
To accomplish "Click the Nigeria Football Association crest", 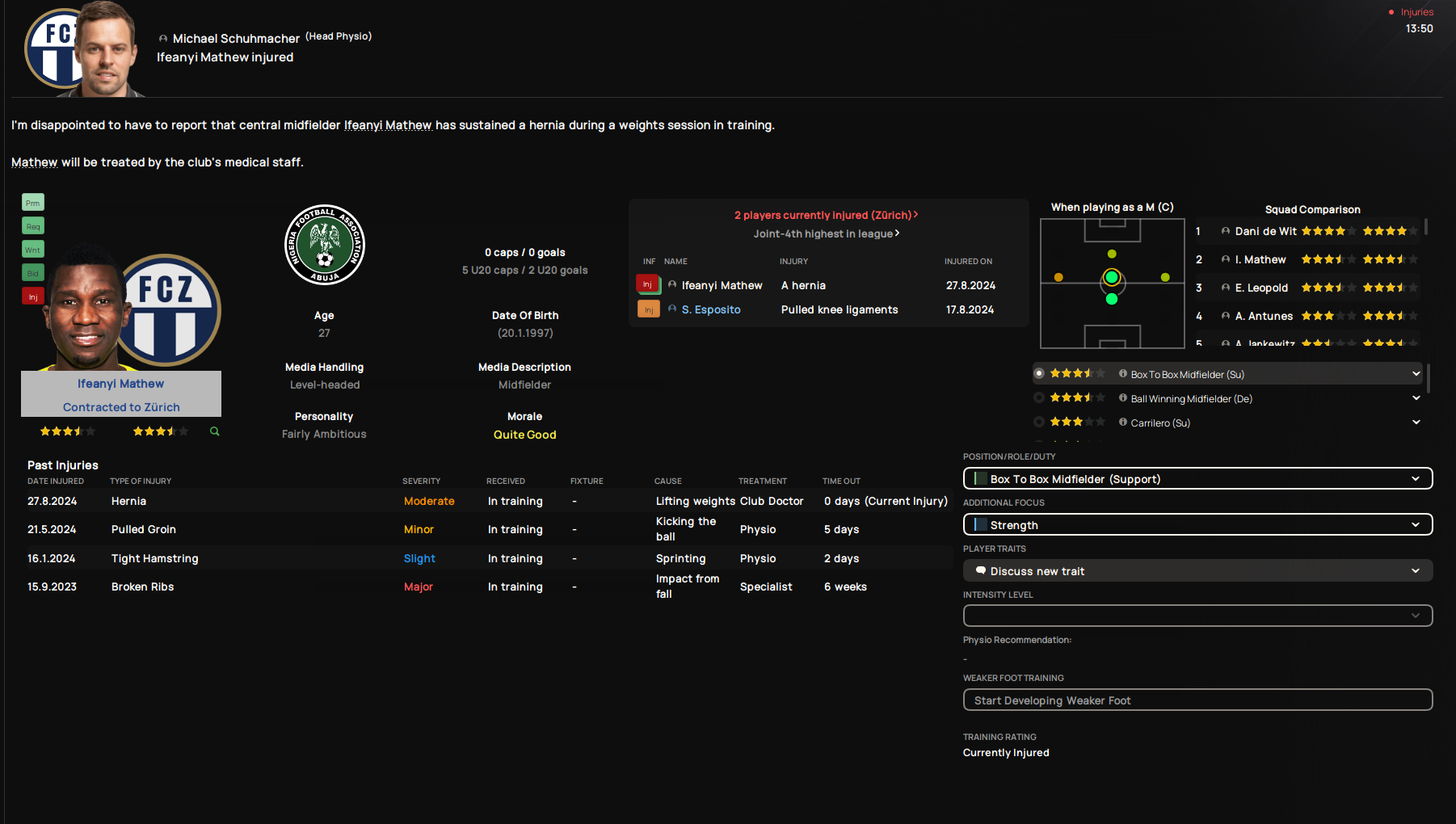I will 325,244.
